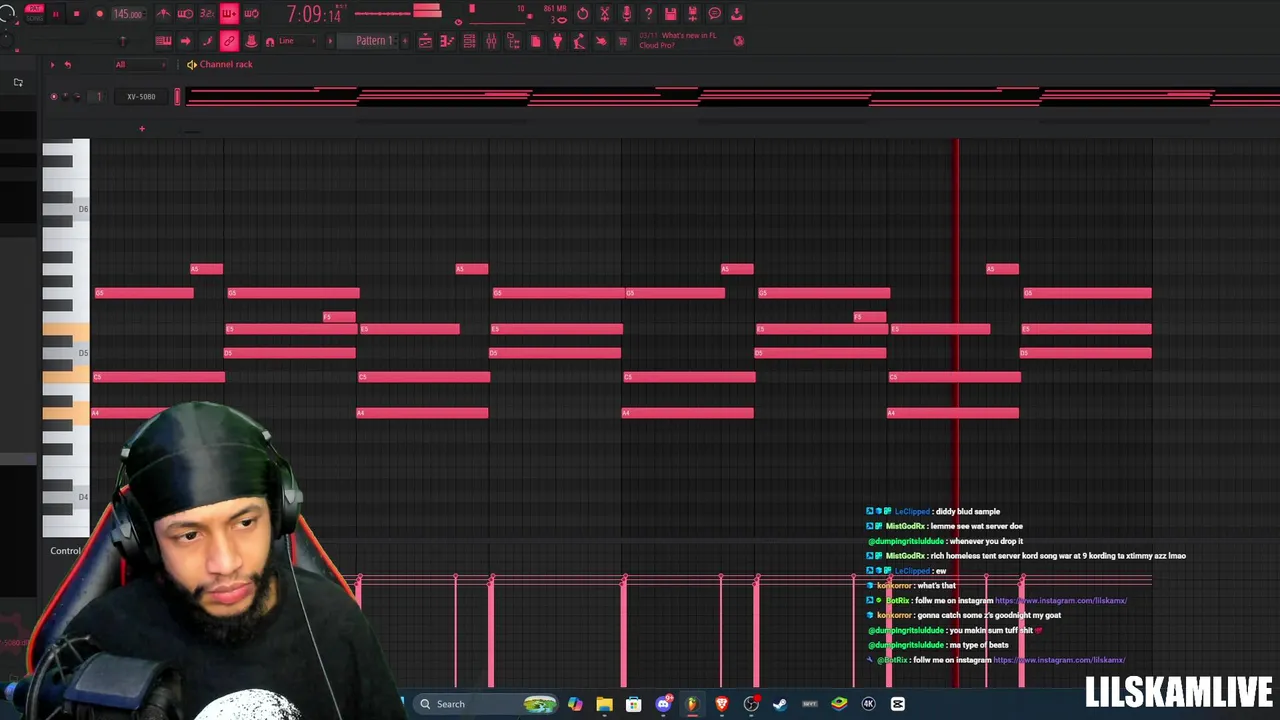Screen dimensions: 1280x720
Task: Open first BotRix Instagram link in chat
Action: click(x=1060, y=600)
